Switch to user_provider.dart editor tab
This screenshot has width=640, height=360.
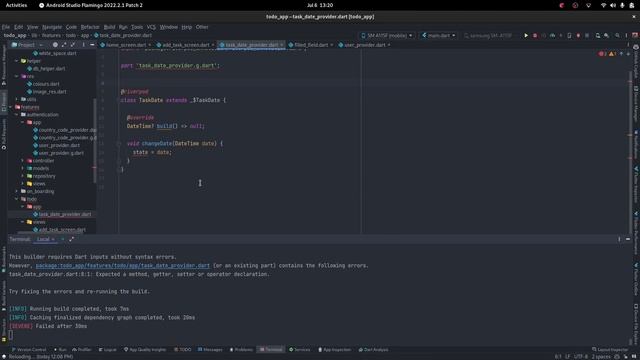(364, 45)
